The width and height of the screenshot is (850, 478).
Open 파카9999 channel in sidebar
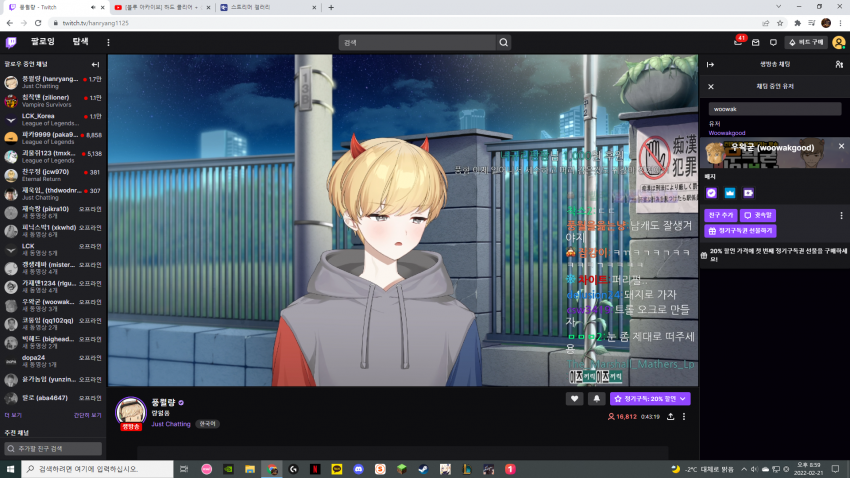coord(53,138)
